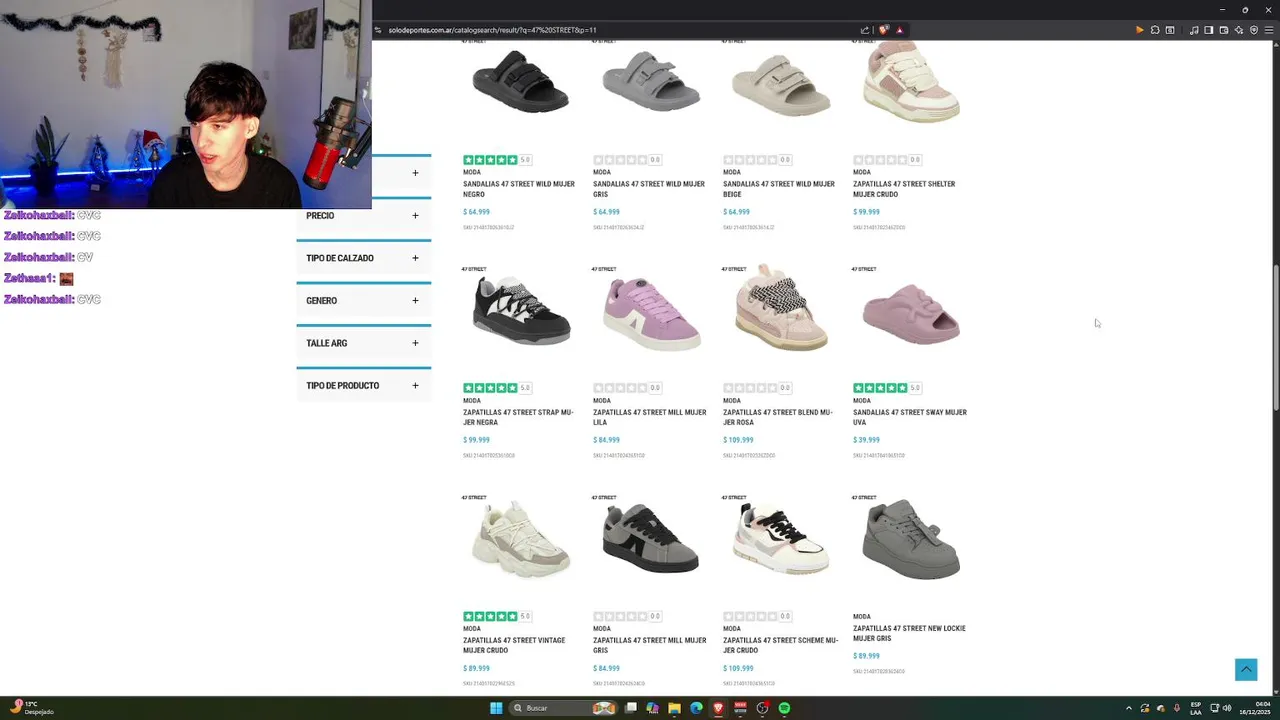1280x720 pixels.
Task: Click the Vintage cream sneaker product image
Action: tap(520, 540)
